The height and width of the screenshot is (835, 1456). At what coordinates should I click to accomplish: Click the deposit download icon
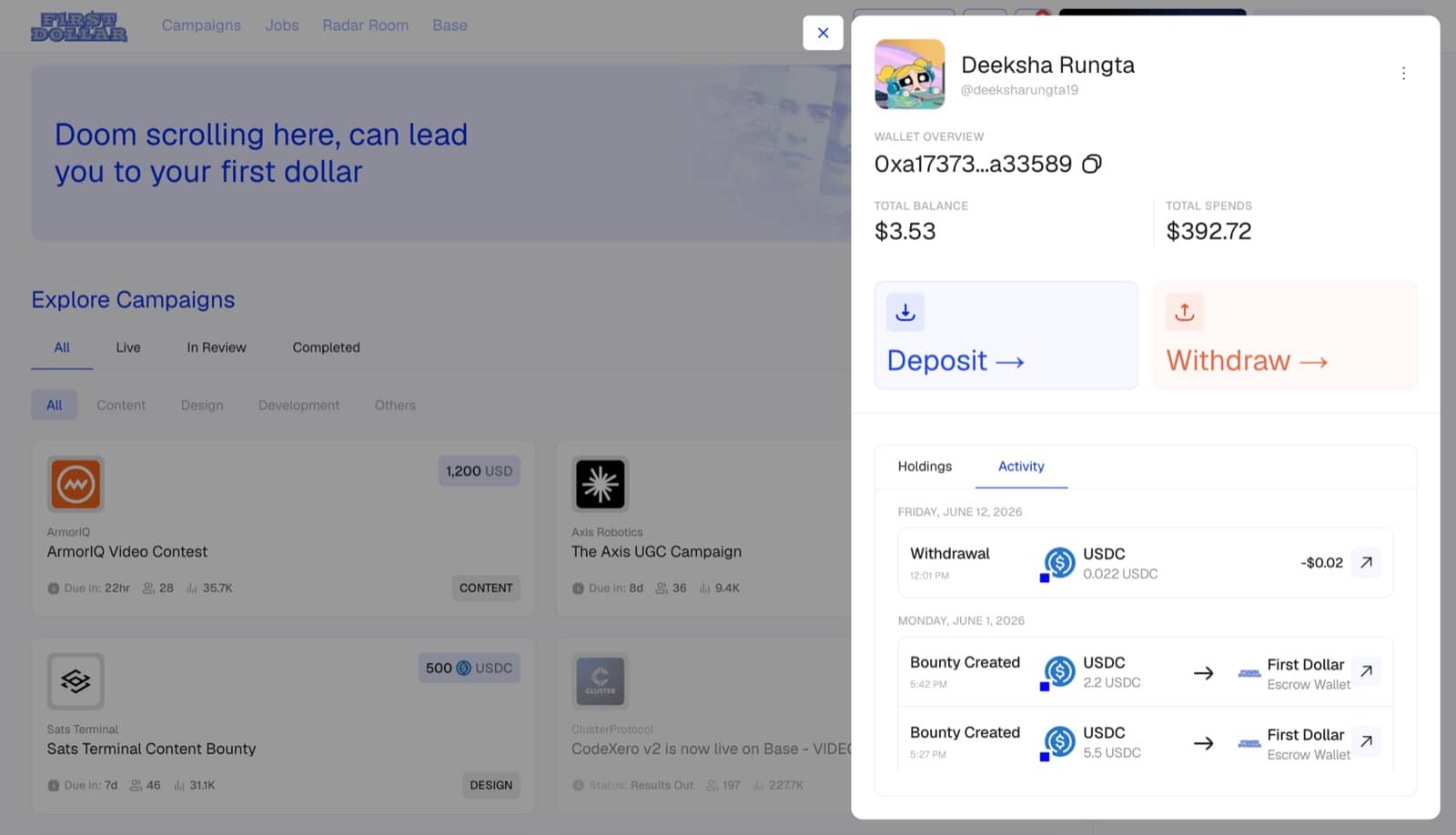pyautogui.click(x=905, y=312)
